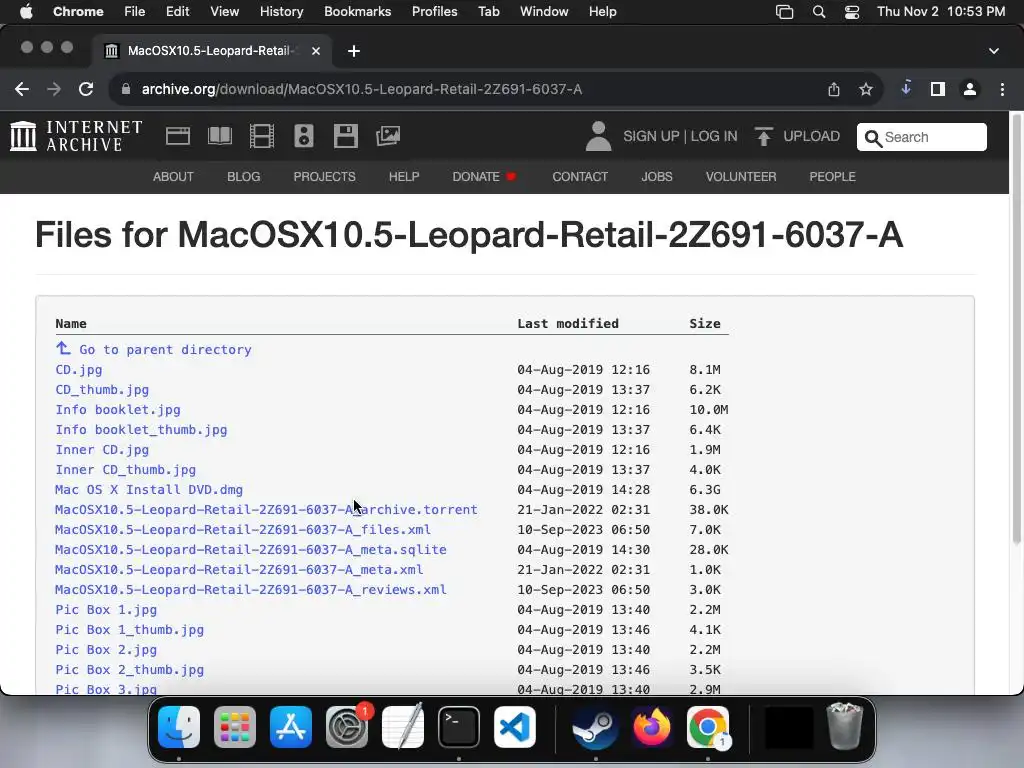
Task: Open the ABOUT link
Action: (173, 177)
